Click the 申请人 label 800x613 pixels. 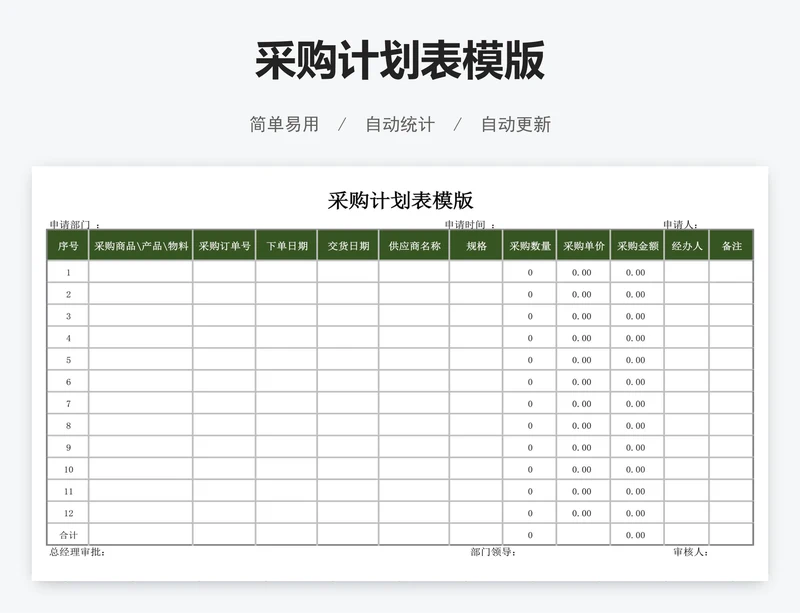680,225
